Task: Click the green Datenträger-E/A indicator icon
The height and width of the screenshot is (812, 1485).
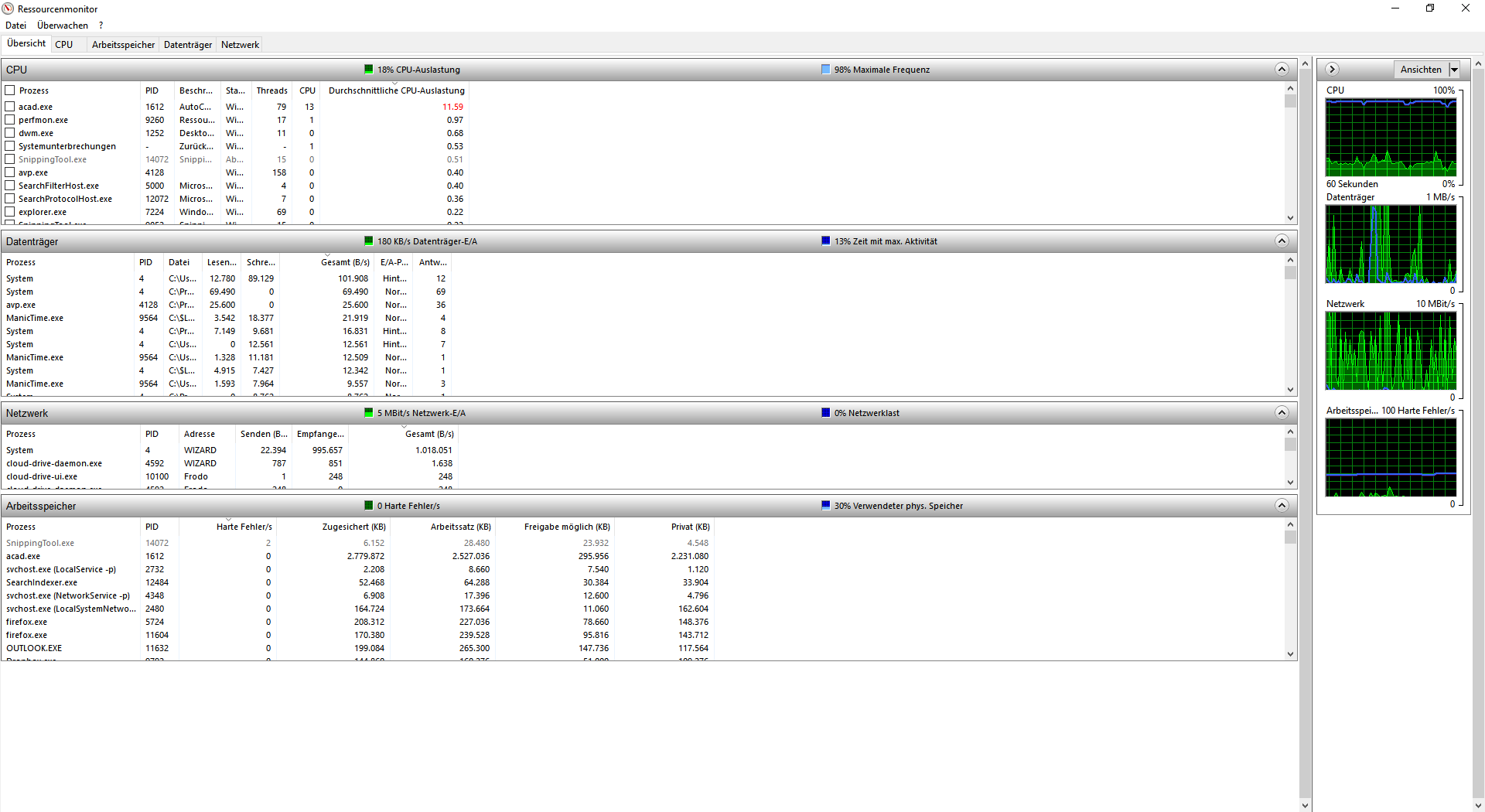Action: (x=369, y=241)
